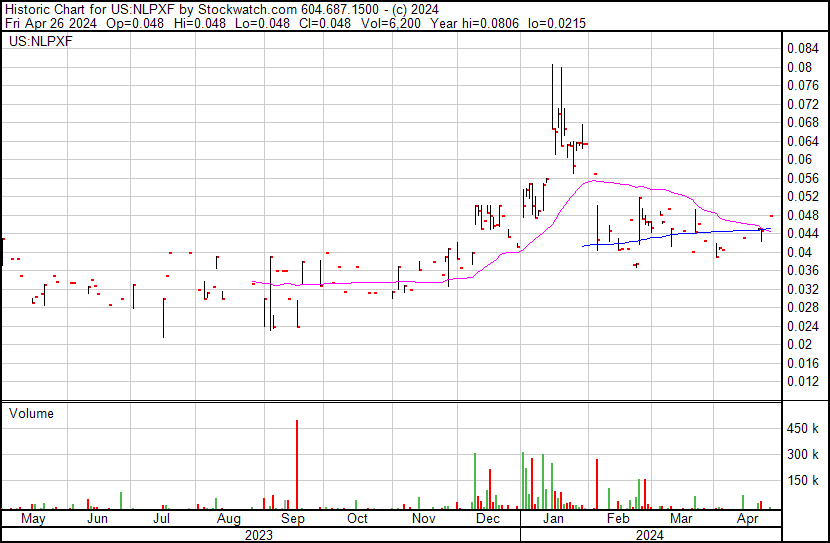Click the Vol=6,200 header value
830x543 pixels.
pos(391,24)
